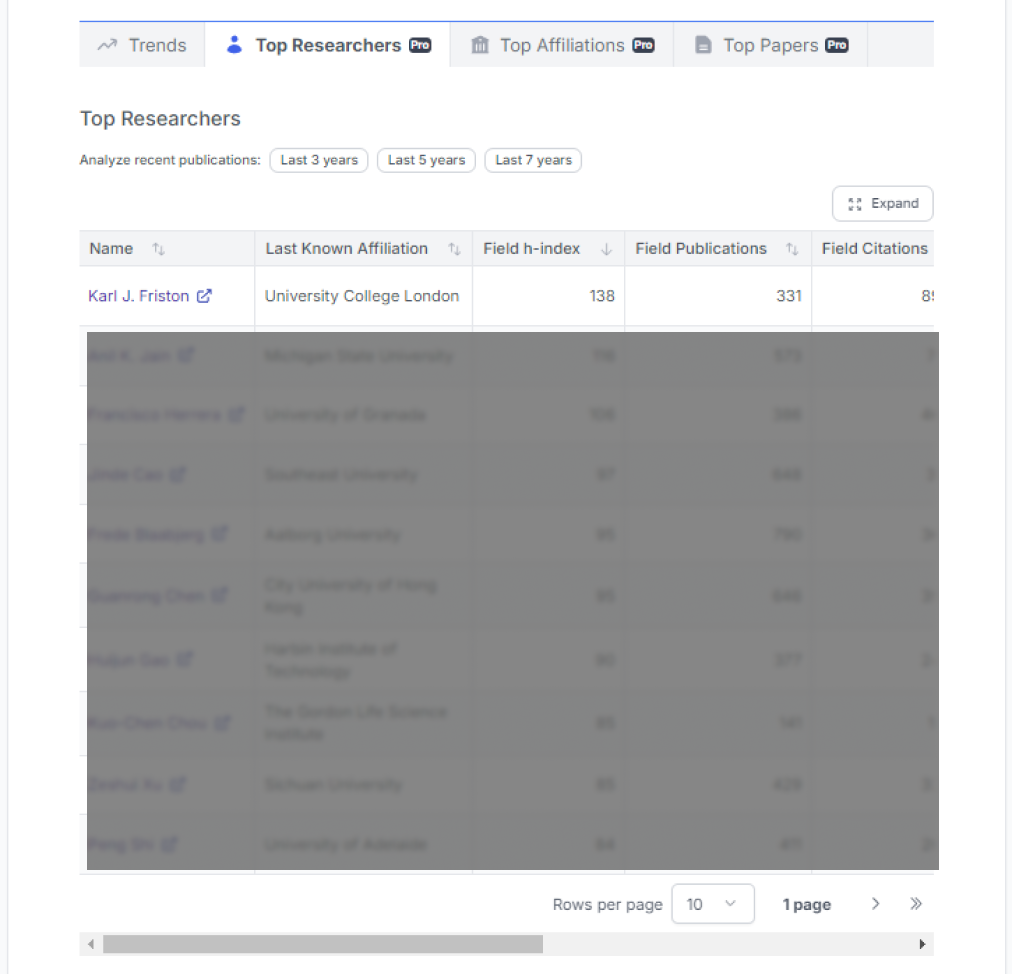
Task: Click the sort arrows in the Name column
Action: tap(159, 249)
